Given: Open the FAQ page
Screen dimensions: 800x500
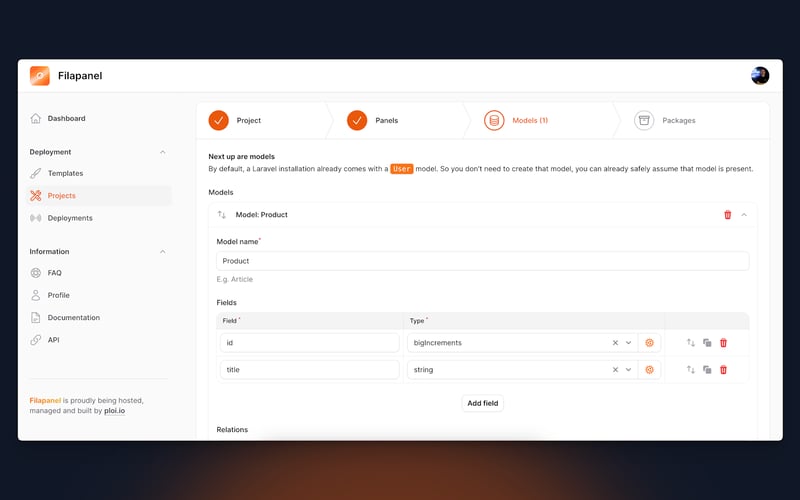Looking at the screenshot, I should (55, 273).
